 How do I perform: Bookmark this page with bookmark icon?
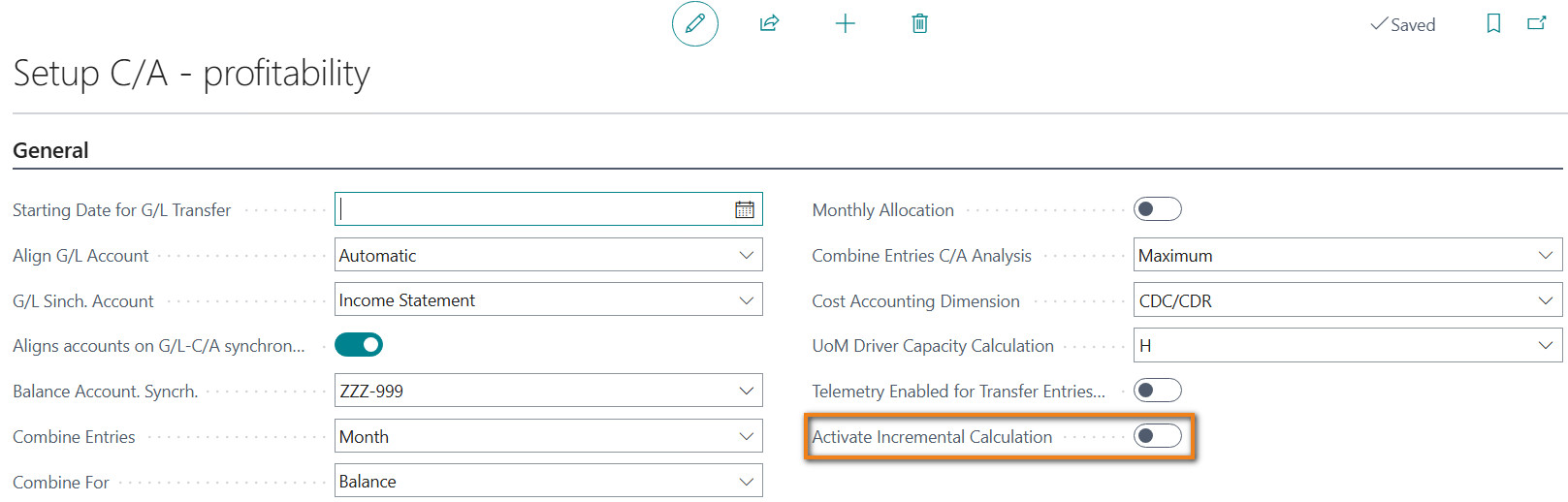1493,23
